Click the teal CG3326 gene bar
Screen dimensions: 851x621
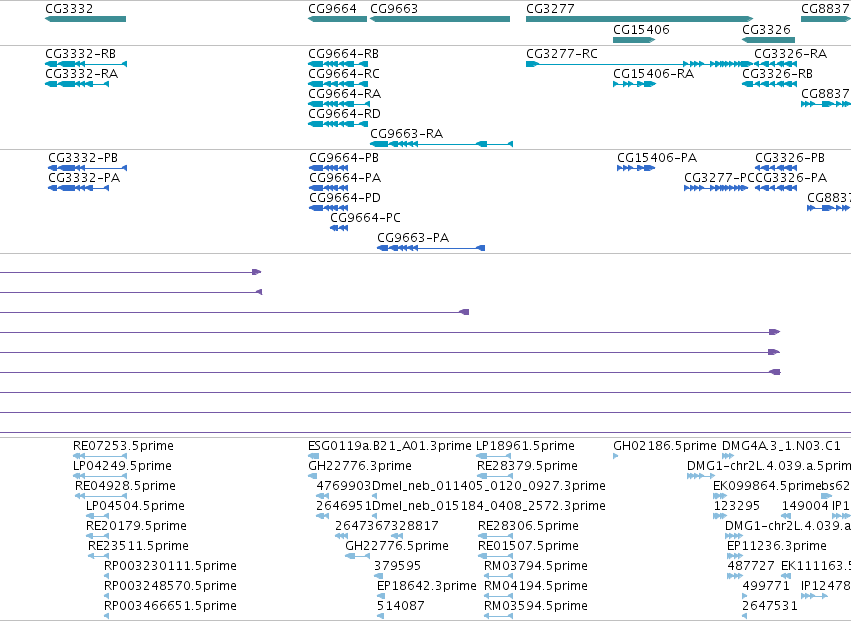click(x=768, y=40)
